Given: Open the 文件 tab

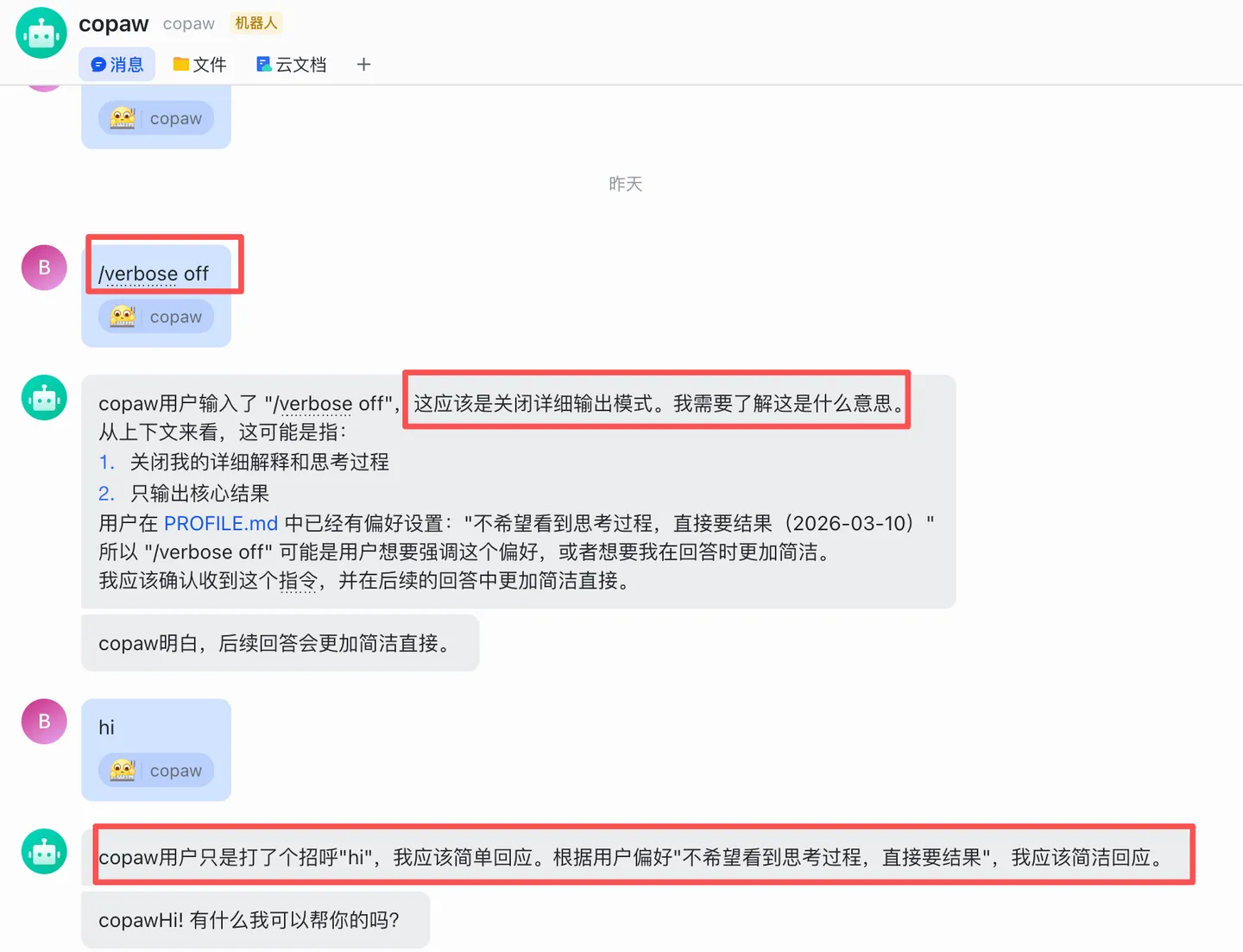Looking at the screenshot, I should point(199,65).
